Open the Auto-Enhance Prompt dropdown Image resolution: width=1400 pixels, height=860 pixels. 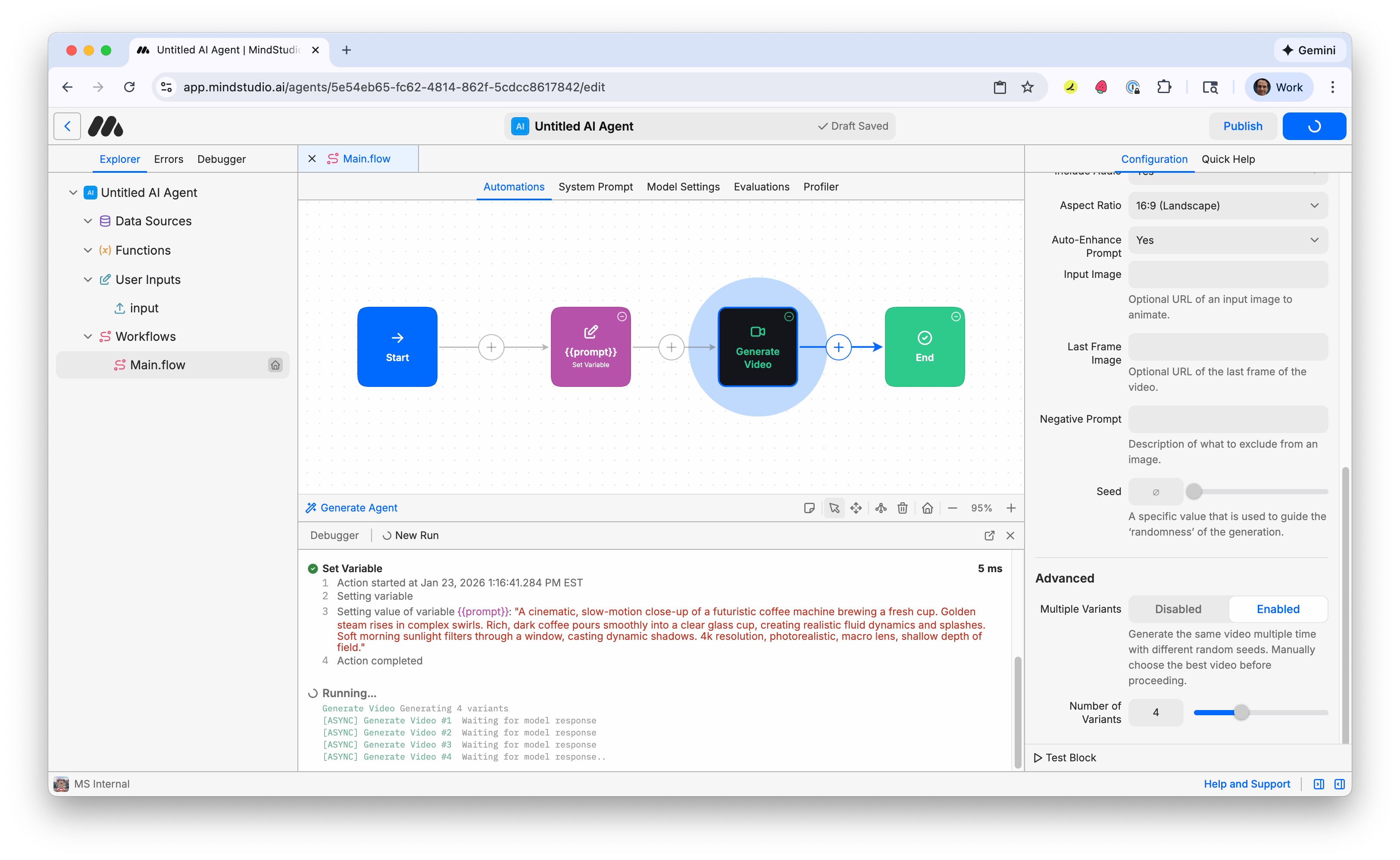(x=1228, y=240)
